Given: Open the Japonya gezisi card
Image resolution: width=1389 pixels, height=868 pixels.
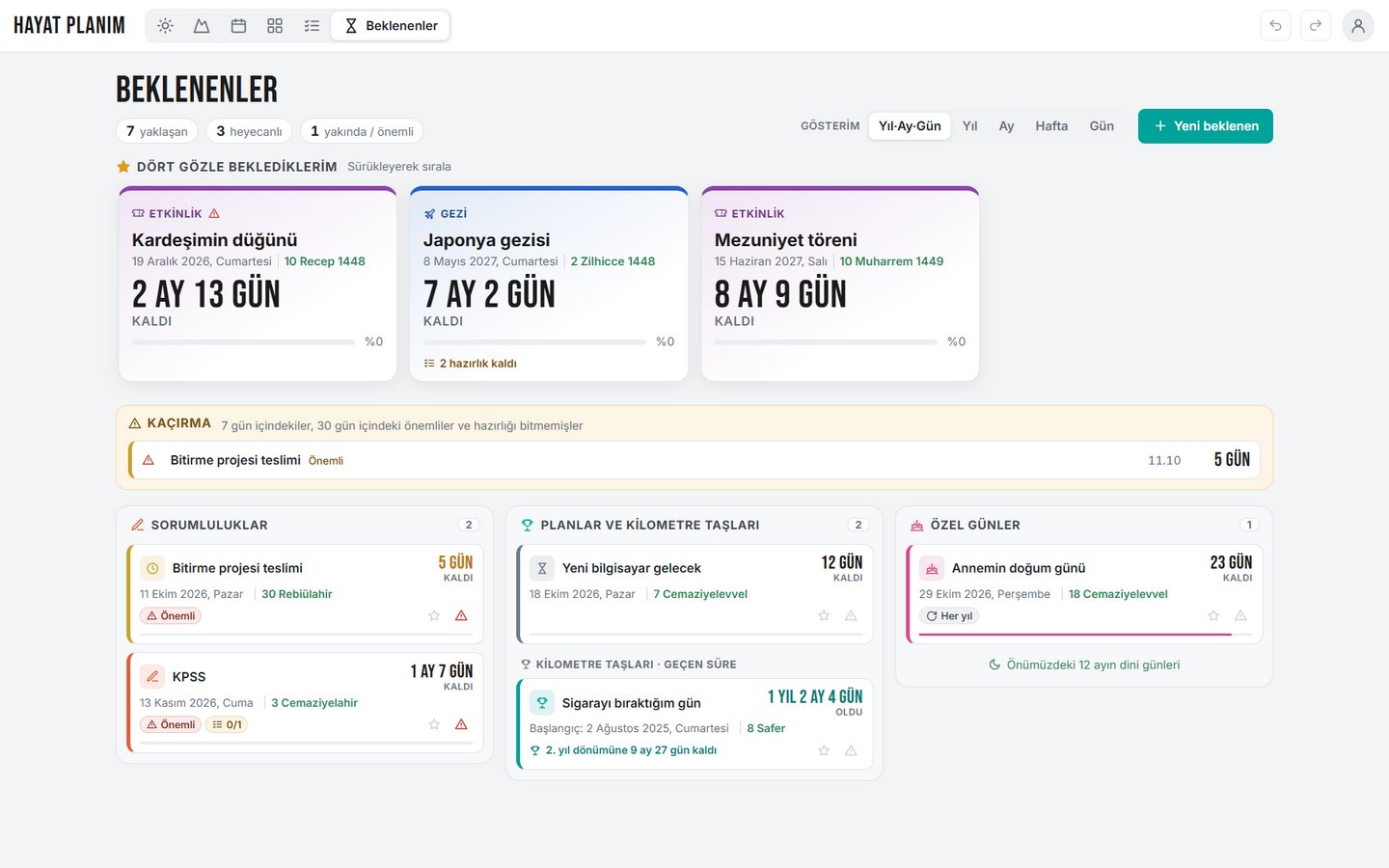Looking at the screenshot, I should 549,284.
